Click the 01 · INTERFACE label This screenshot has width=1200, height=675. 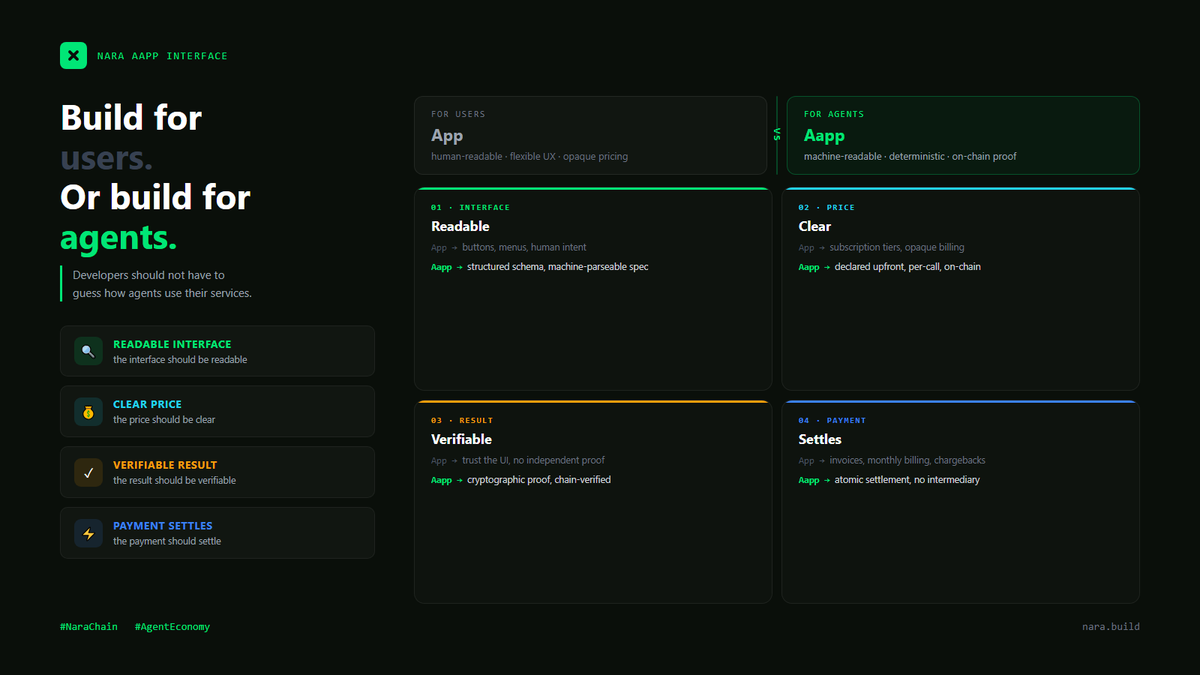pos(470,208)
